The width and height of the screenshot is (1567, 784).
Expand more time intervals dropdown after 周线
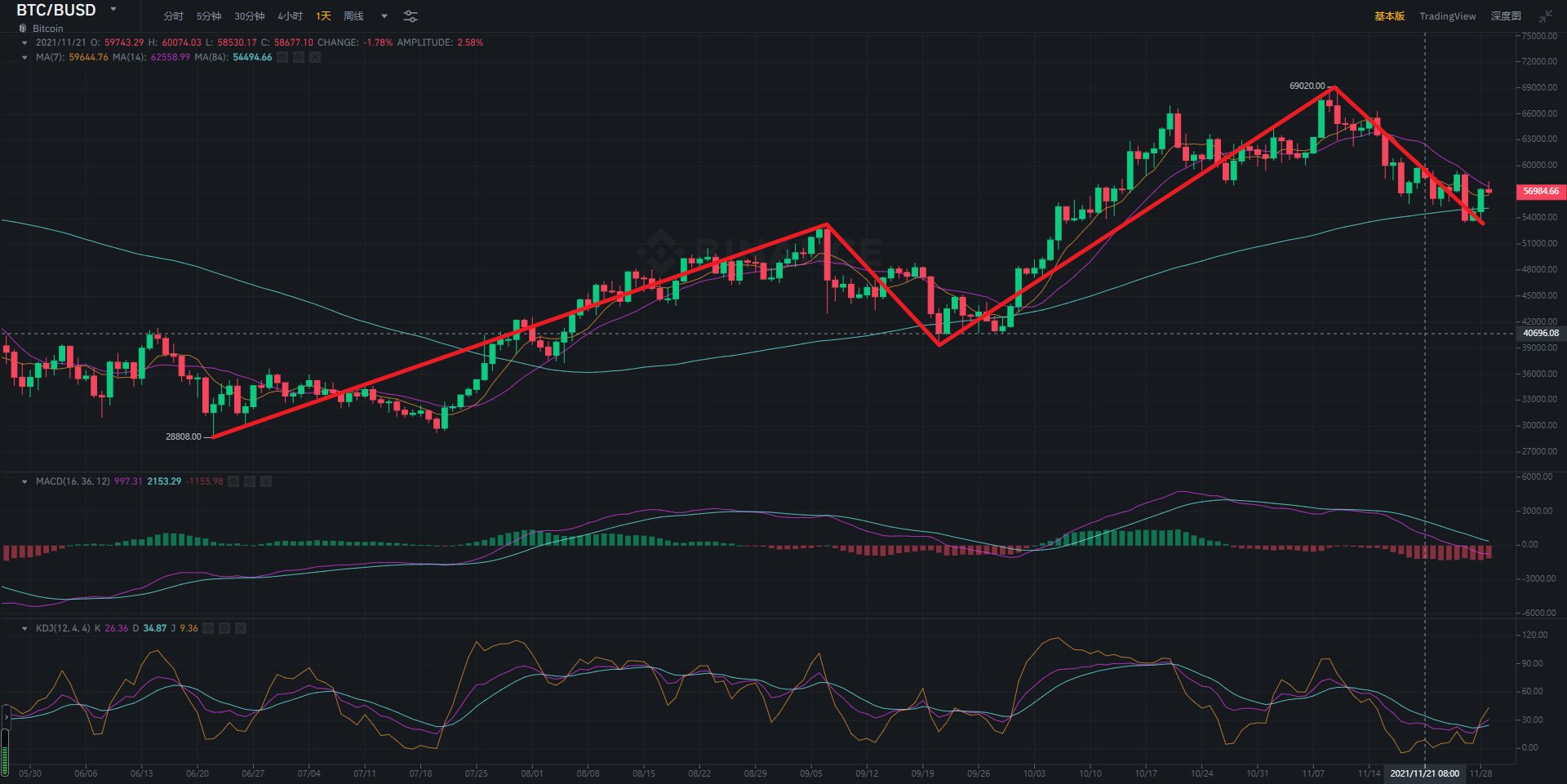tap(384, 16)
